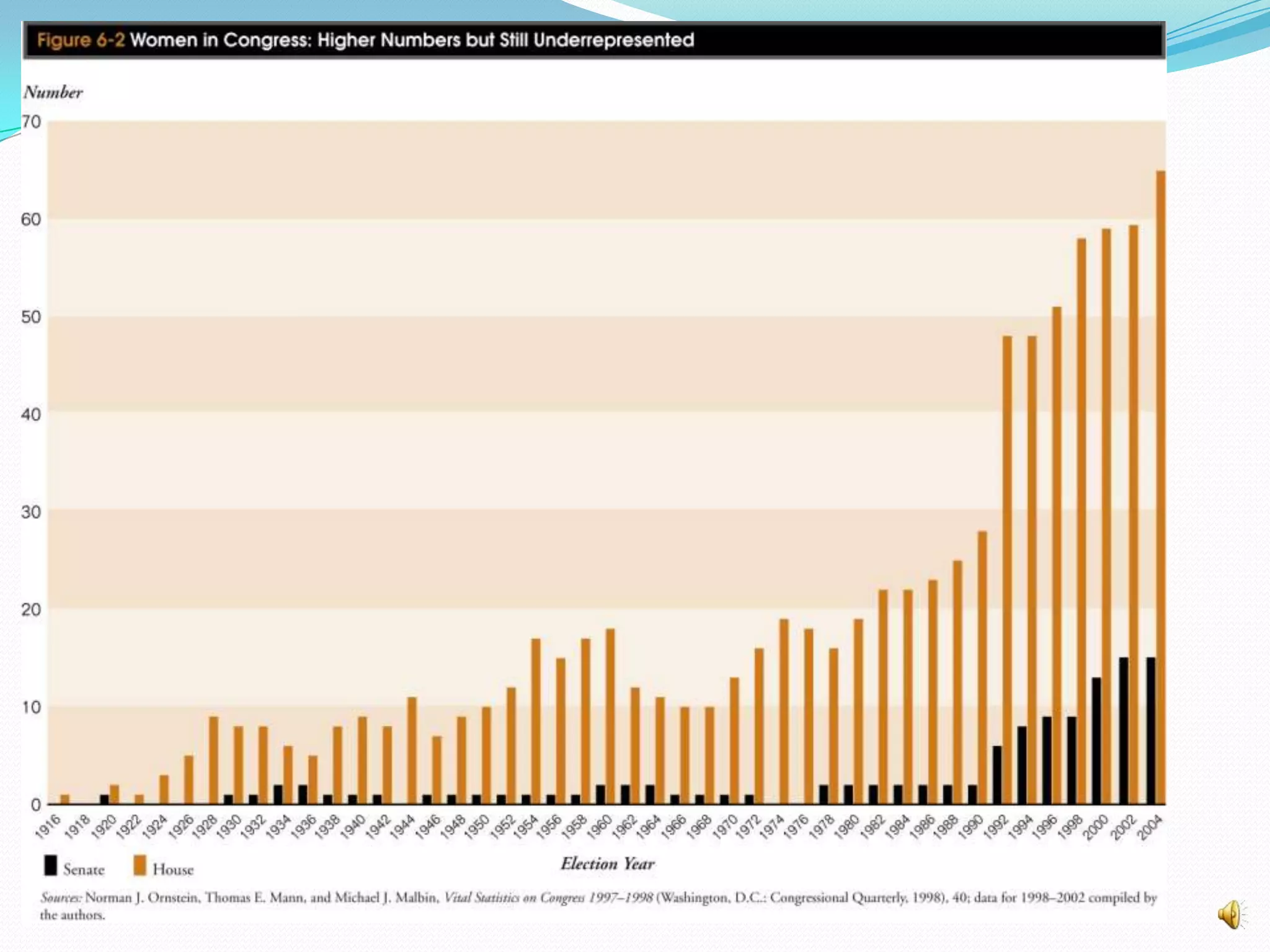Click the House bar for 1928

pos(213,760)
